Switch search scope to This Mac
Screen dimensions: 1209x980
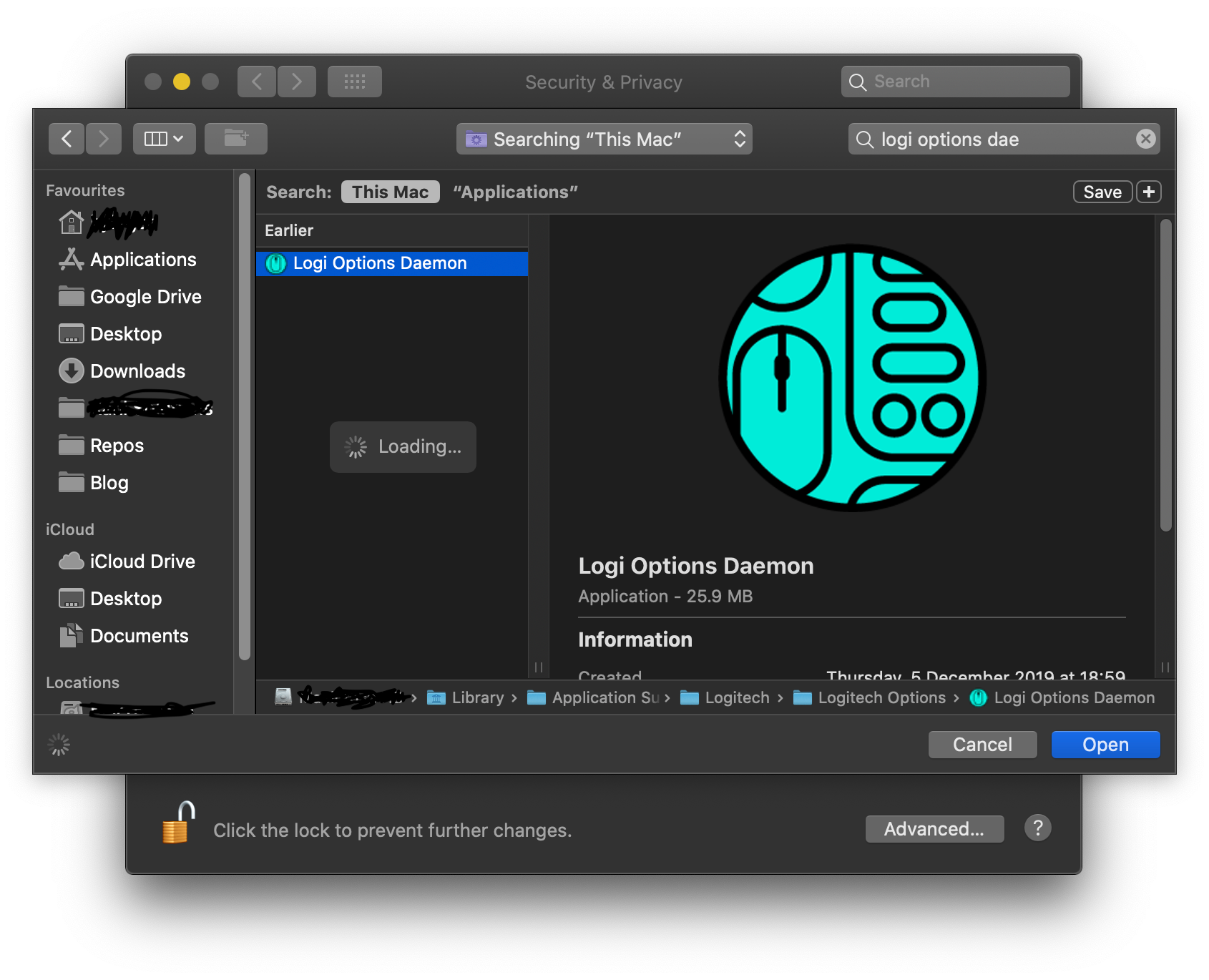pos(390,191)
